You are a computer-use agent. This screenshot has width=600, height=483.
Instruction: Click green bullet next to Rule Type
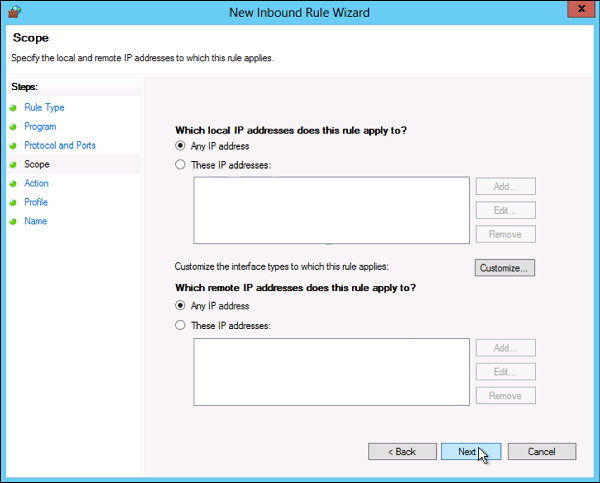(13, 108)
